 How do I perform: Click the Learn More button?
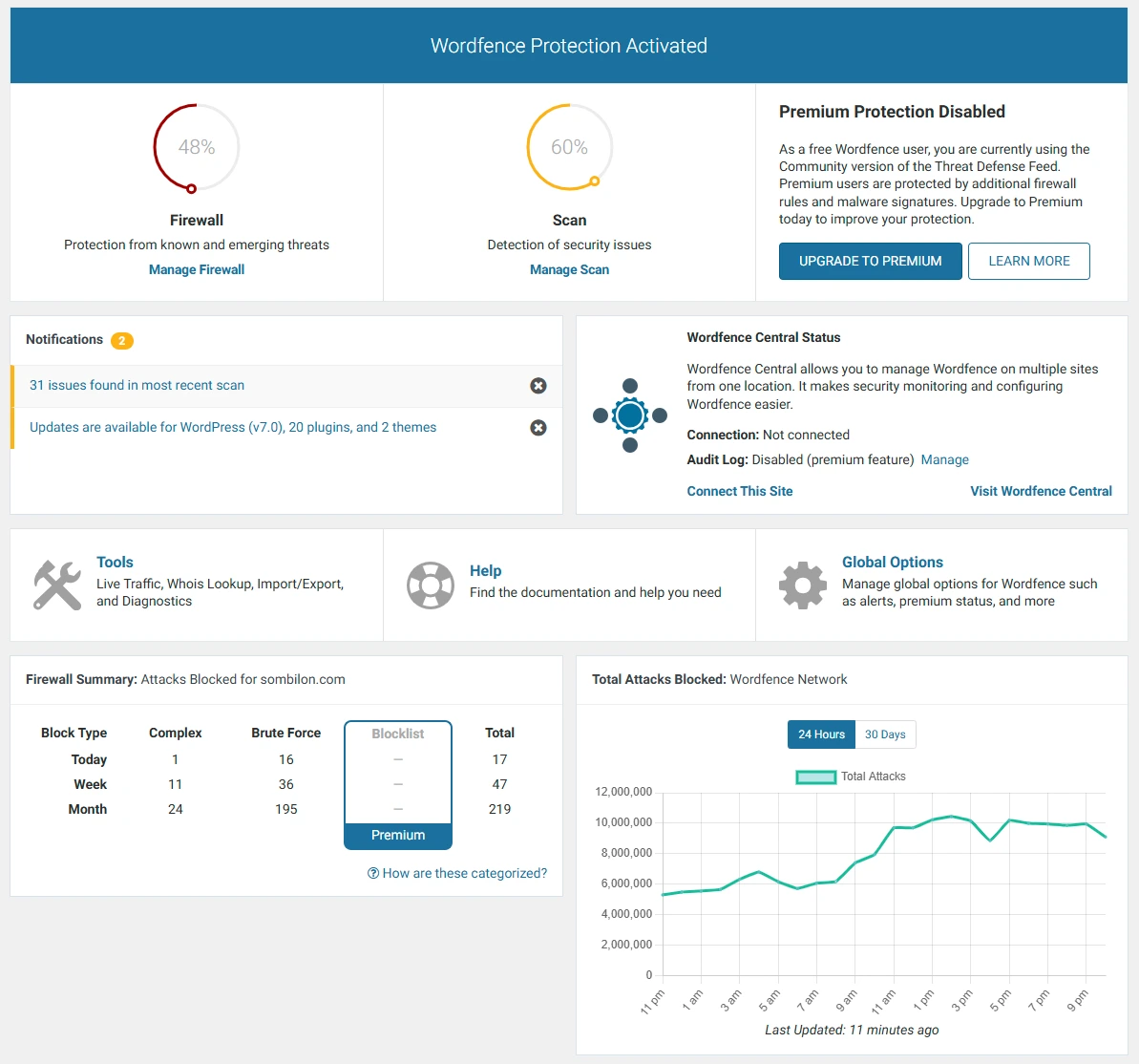click(1028, 261)
